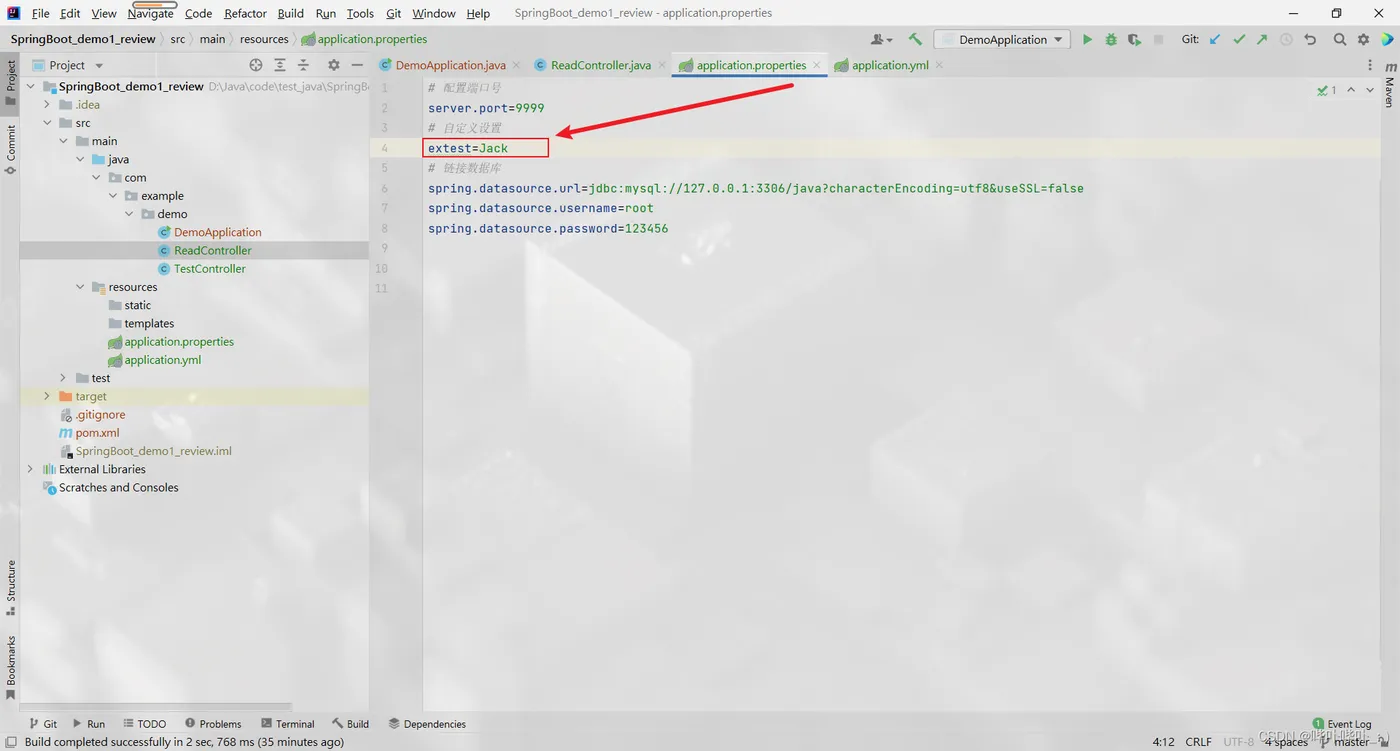Run DemoApplication with the green play icon
The image size is (1400, 751).
[1087, 39]
